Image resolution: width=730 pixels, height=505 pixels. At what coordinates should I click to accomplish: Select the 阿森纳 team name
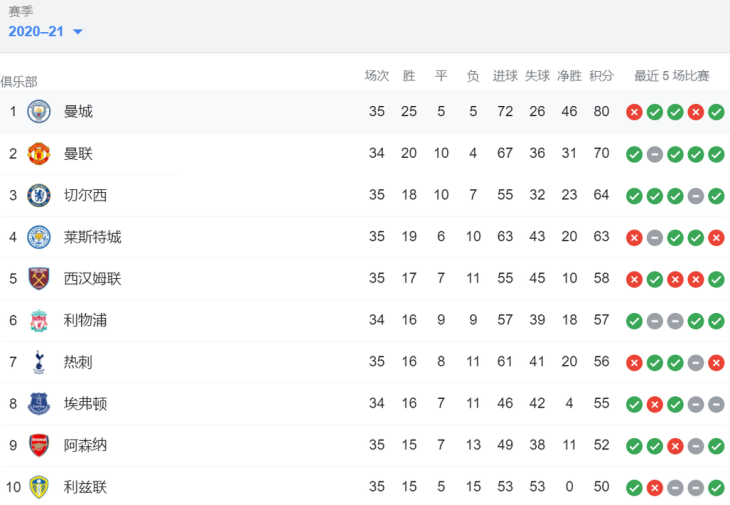pyautogui.click(x=85, y=445)
